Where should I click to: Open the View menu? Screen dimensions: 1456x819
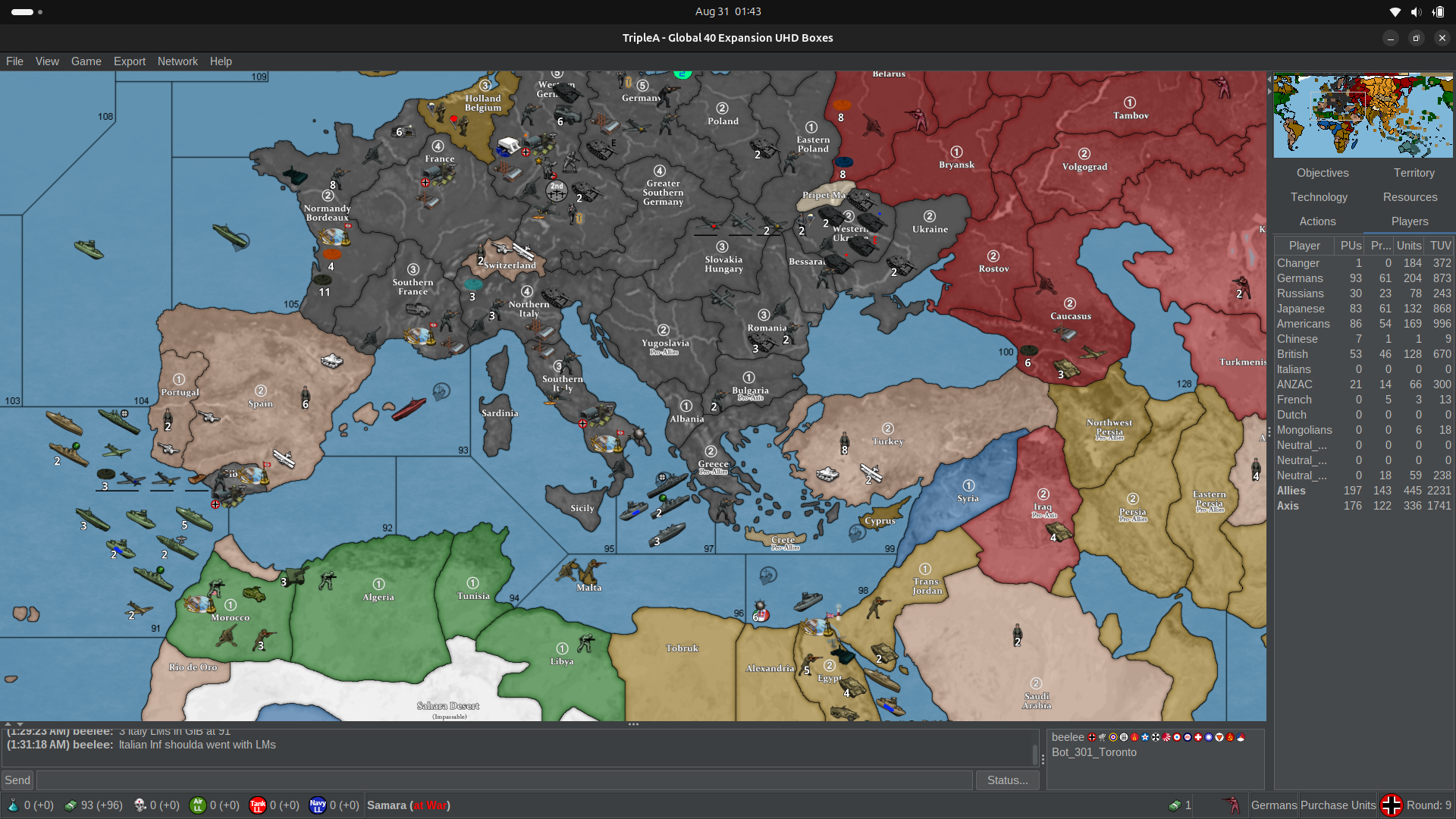click(x=47, y=61)
